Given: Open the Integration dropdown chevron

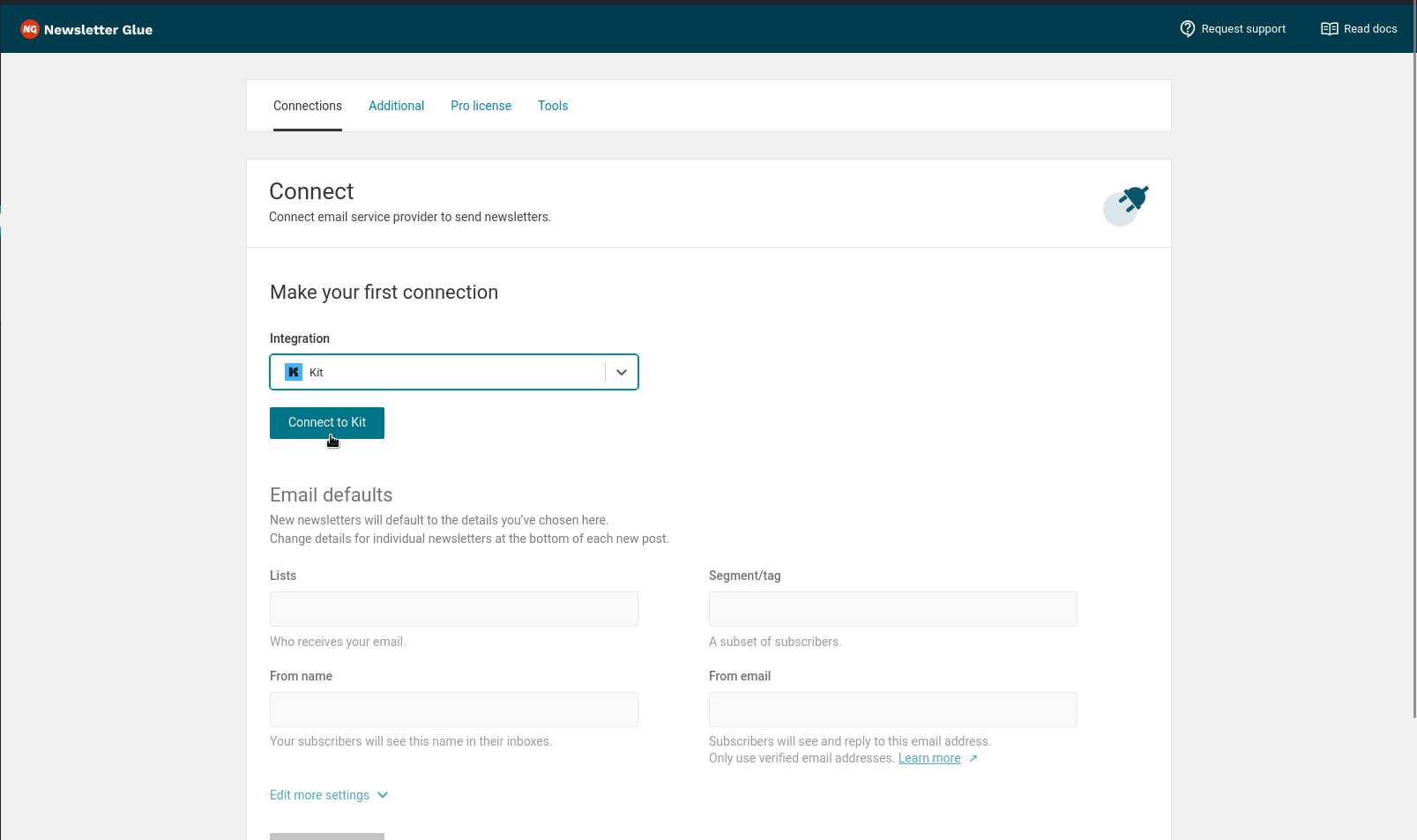Looking at the screenshot, I should tap(622, 372).
